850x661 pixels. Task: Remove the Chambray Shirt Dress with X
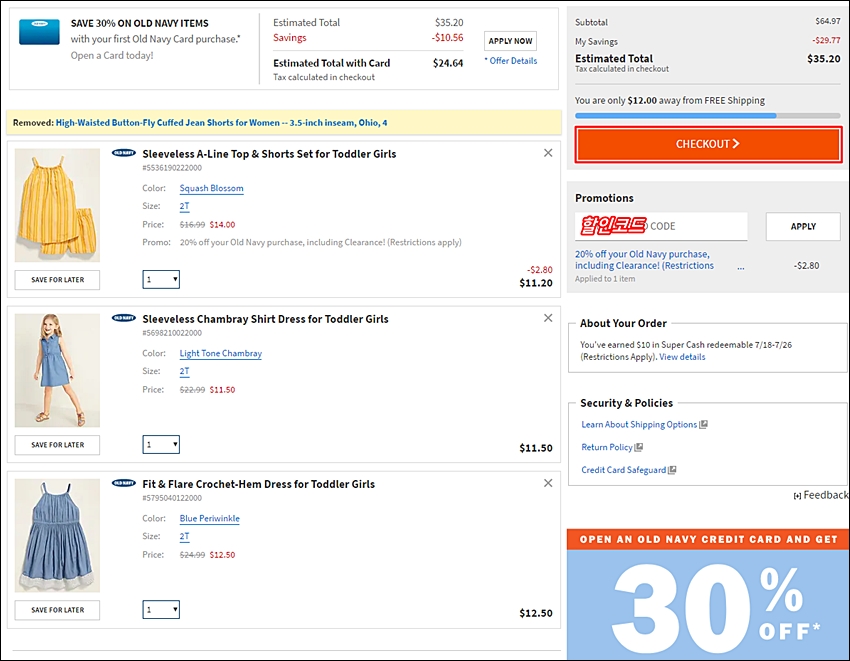click(548, 318)
